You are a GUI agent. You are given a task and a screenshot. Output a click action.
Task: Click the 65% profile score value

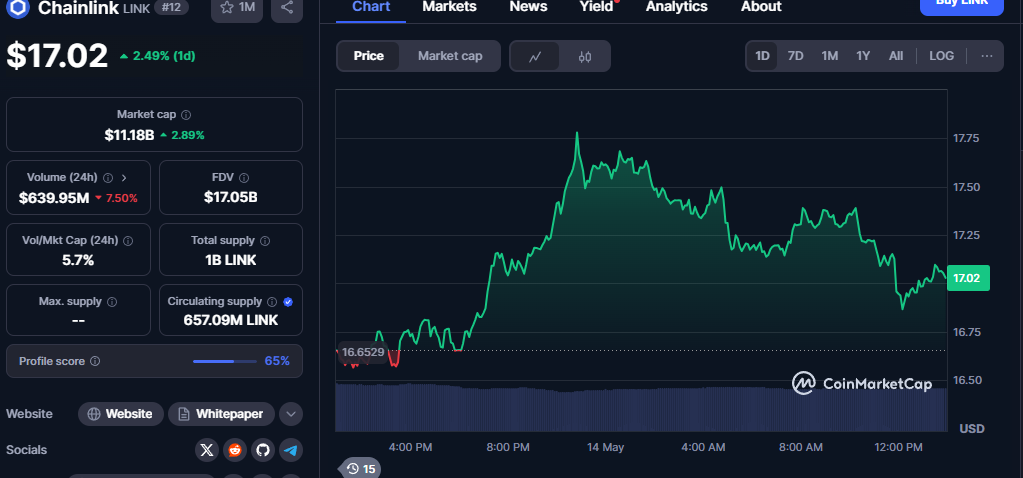tap(277, 361)
